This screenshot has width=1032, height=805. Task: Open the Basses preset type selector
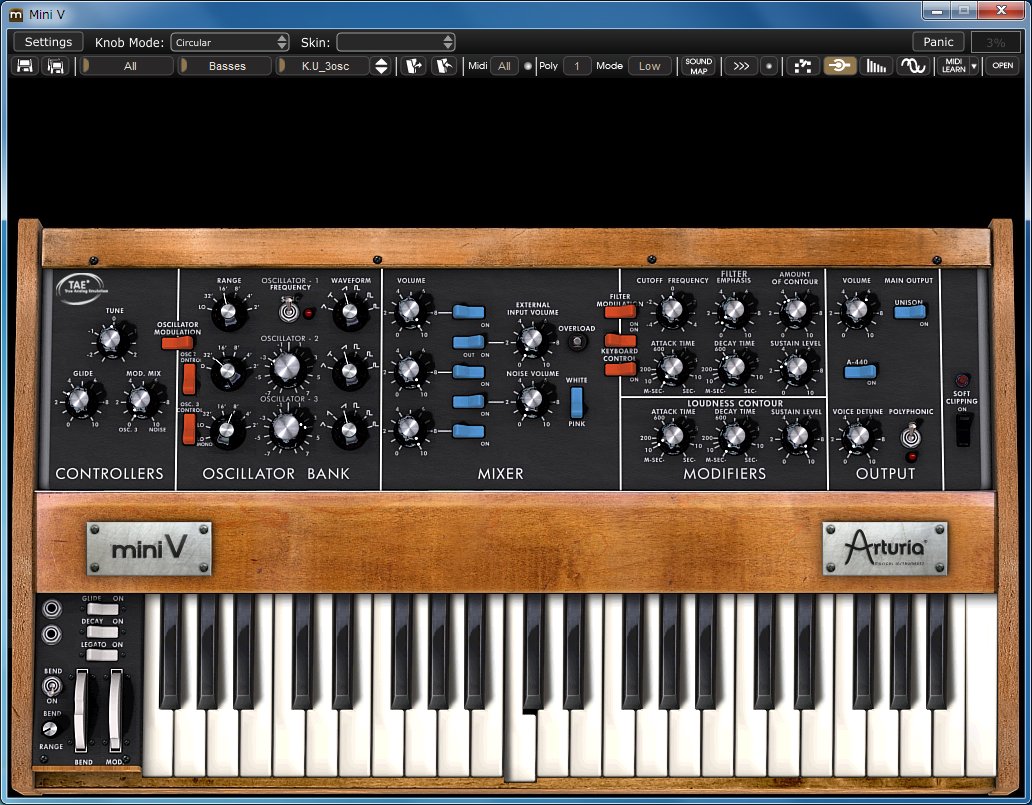(x=225, y=66)
